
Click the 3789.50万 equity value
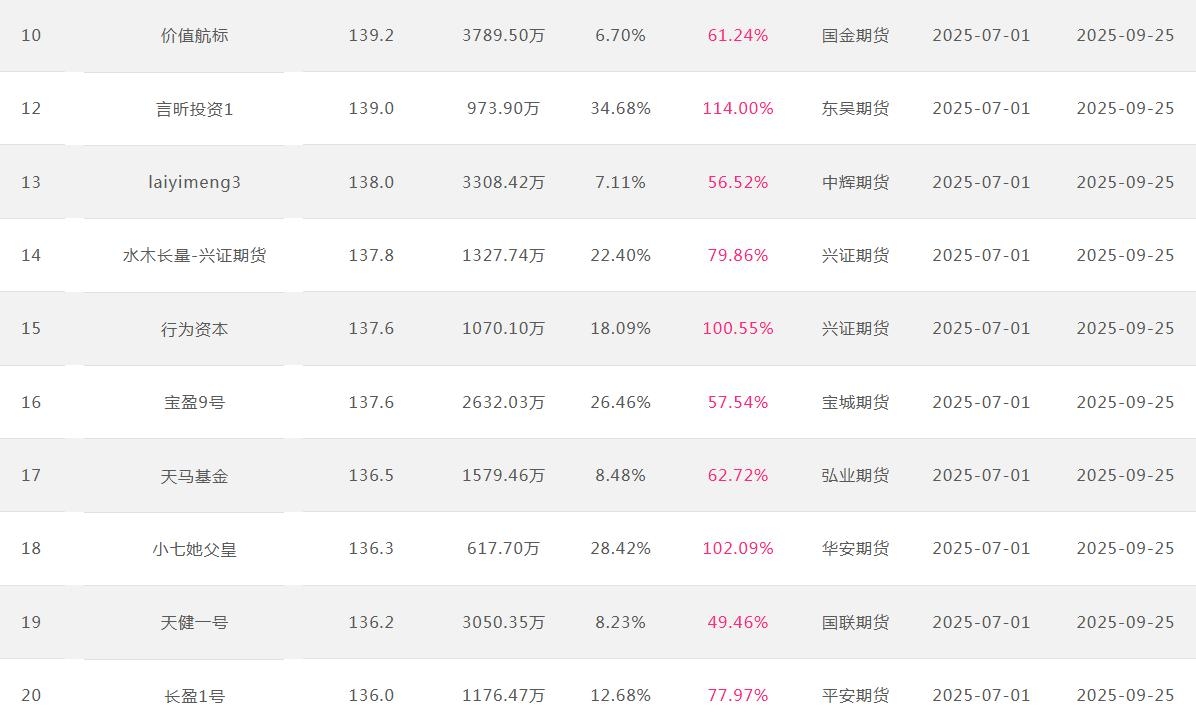pyautogui.click(x=503, y=36)
